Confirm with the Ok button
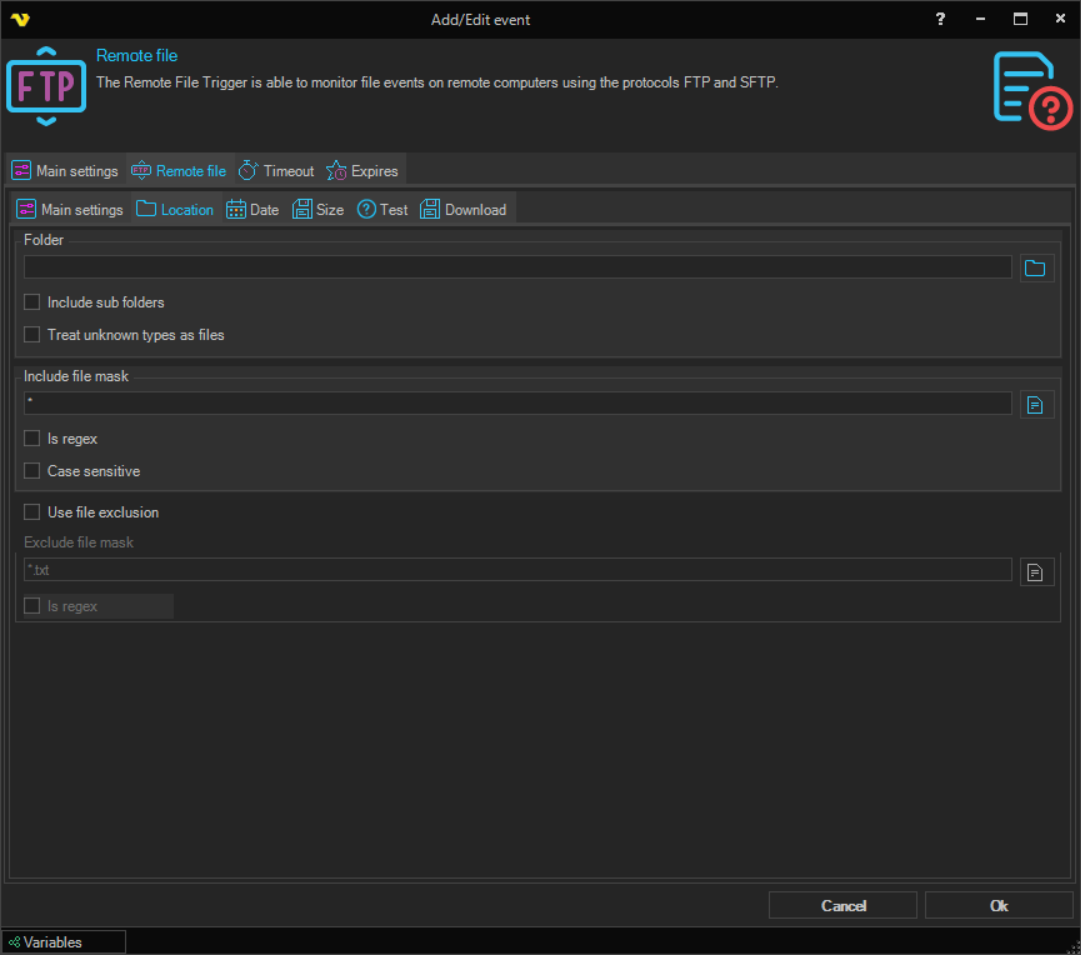The image size is (1081, 955). click(x=998, y=905)
